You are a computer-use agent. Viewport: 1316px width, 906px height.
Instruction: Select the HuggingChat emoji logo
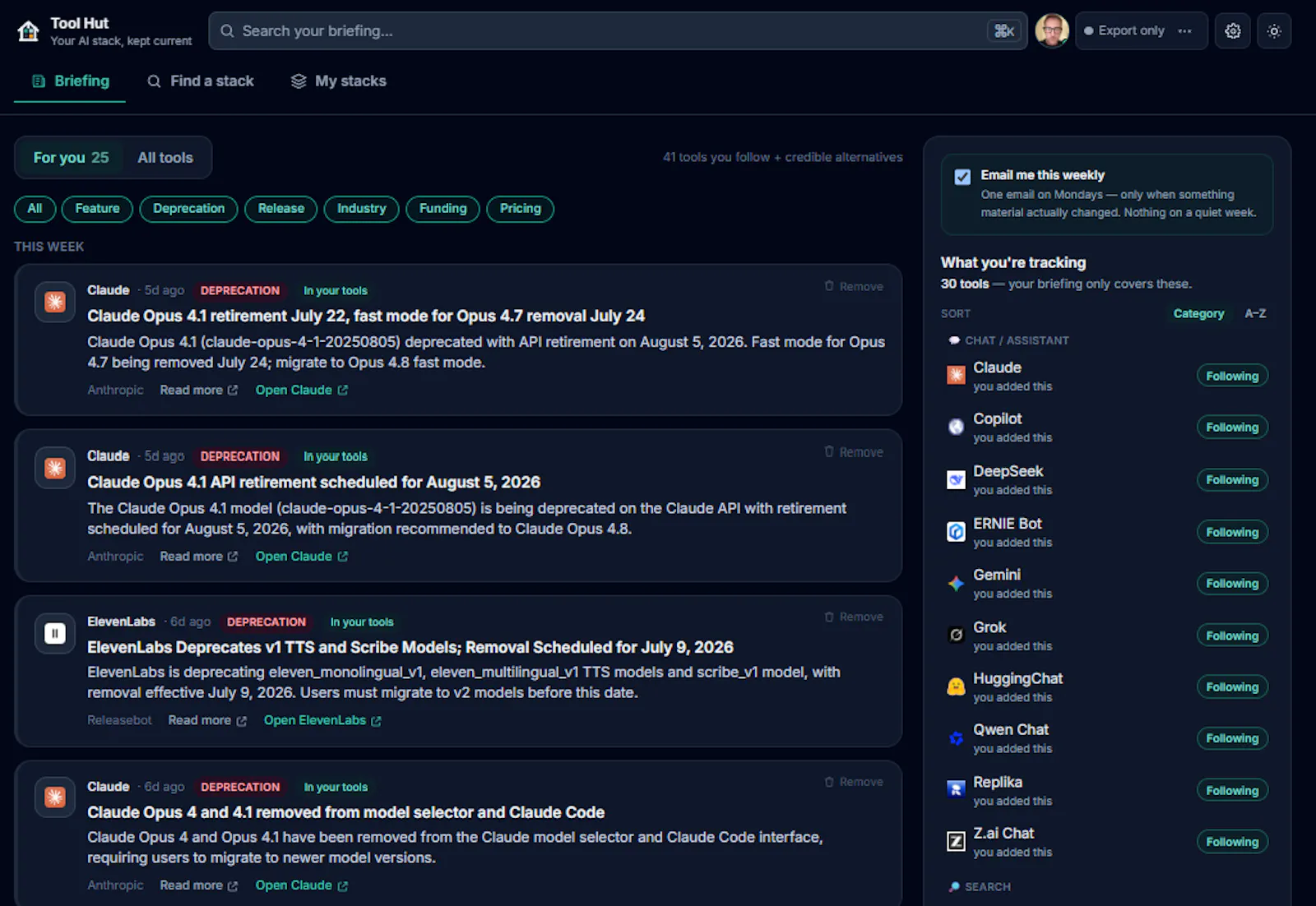click(956, 686)
